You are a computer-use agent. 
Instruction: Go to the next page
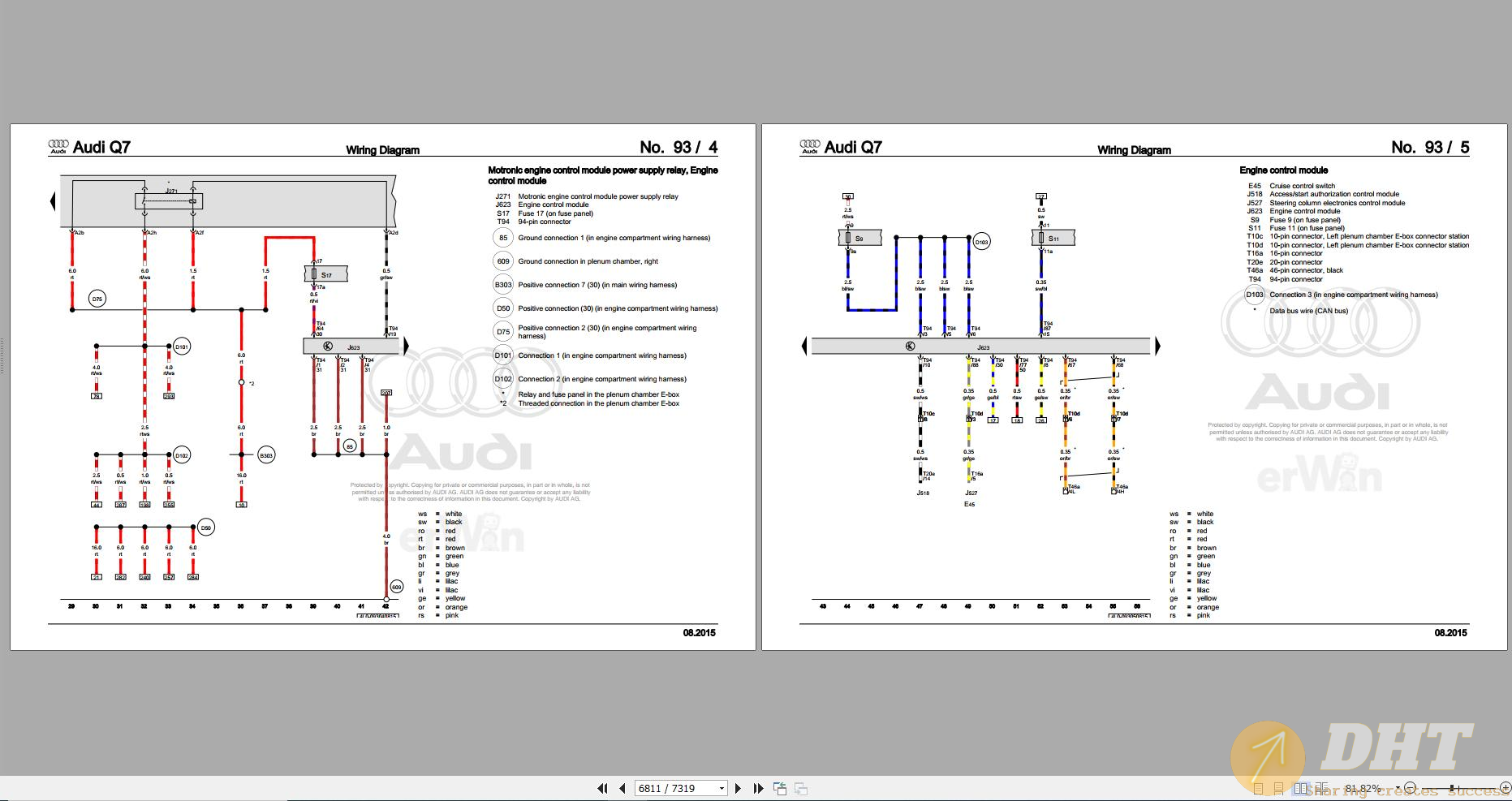coord(738,788)
